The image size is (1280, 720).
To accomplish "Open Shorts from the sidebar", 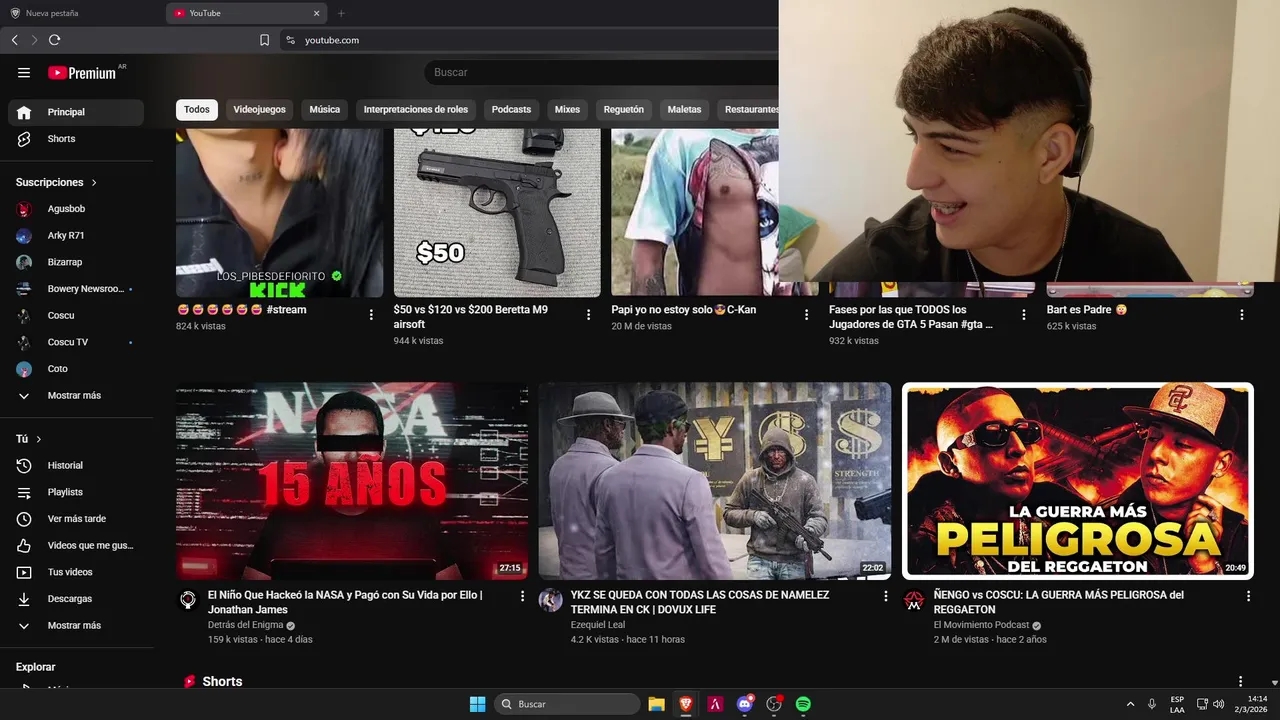I will point(76,139).
